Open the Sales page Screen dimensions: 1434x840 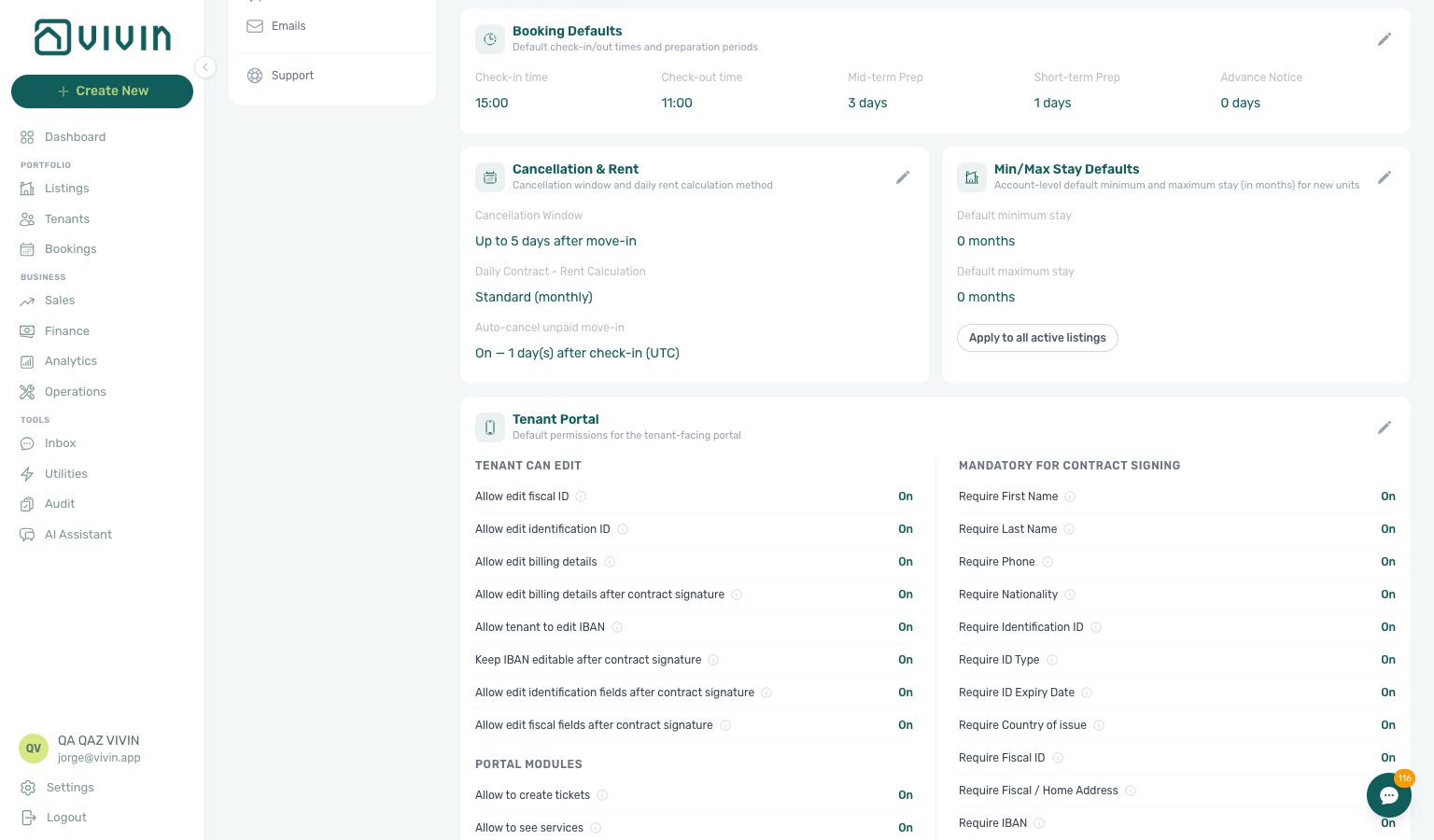[59, 301]
